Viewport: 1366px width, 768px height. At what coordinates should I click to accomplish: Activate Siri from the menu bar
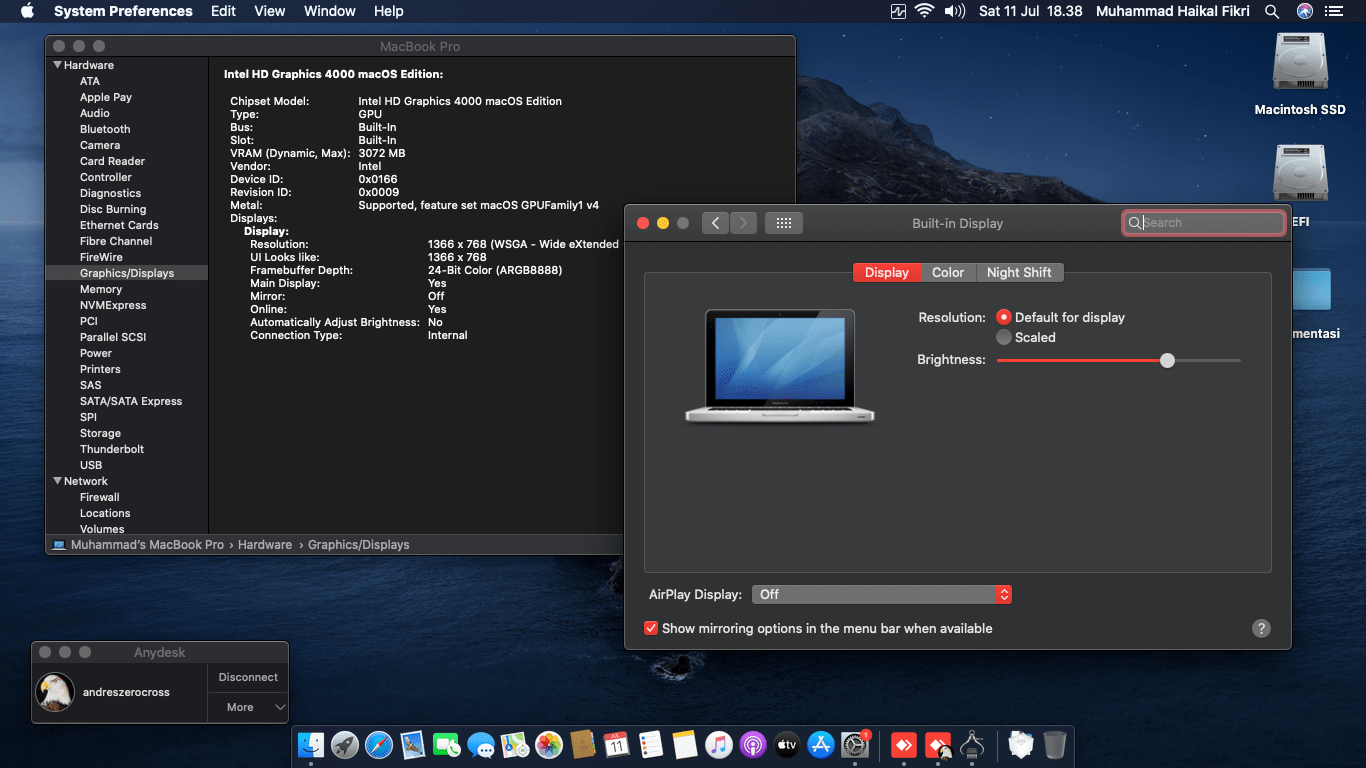click(1304, 11)
